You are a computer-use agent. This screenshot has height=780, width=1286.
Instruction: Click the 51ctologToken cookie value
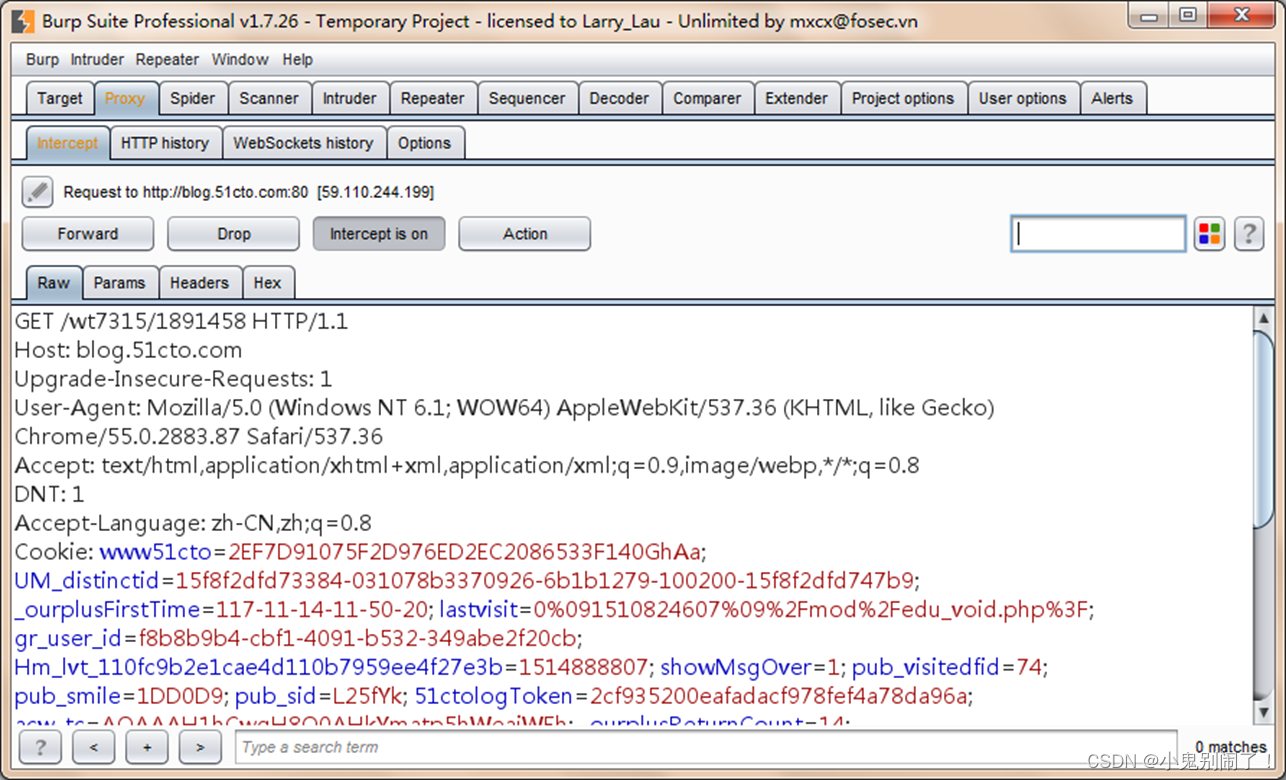tap(779, 696)
